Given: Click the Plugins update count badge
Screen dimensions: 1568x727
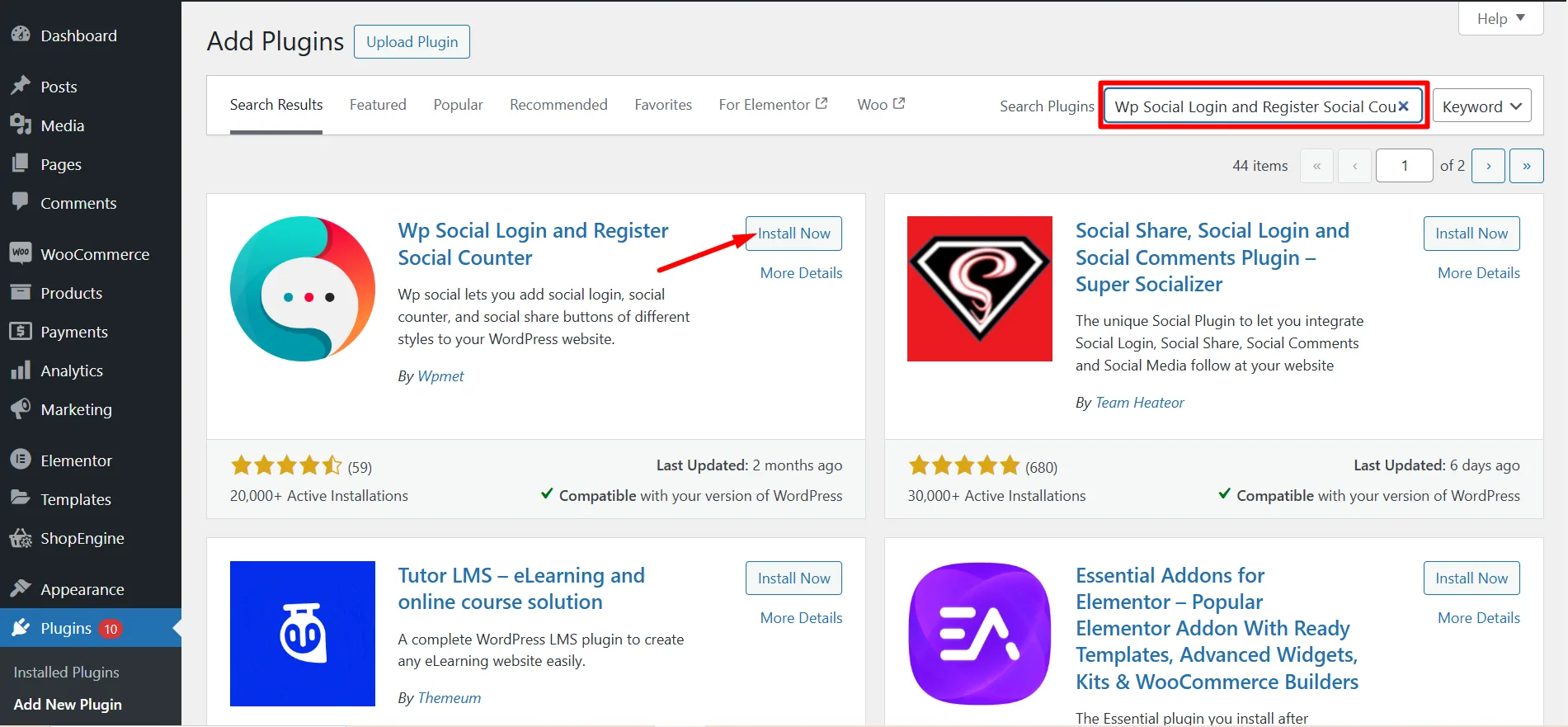Looking at the screenshot, I should (111, 629).
